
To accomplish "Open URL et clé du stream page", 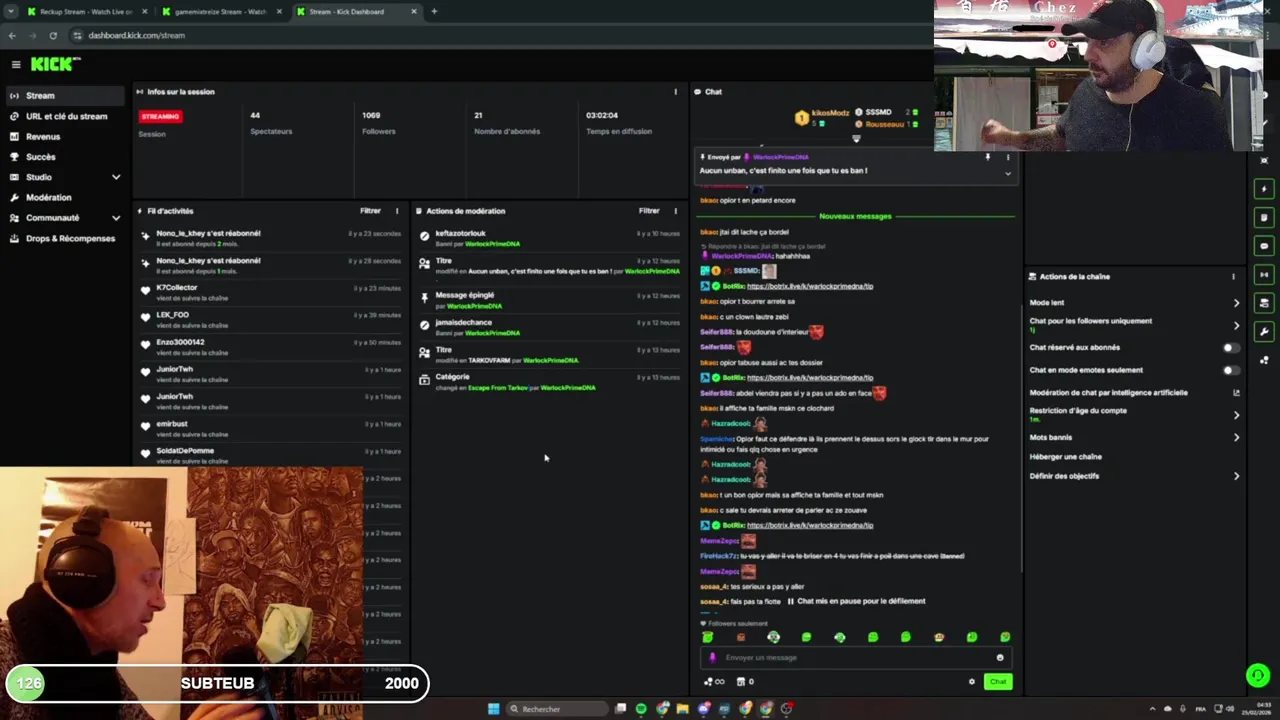I will 64,116.
